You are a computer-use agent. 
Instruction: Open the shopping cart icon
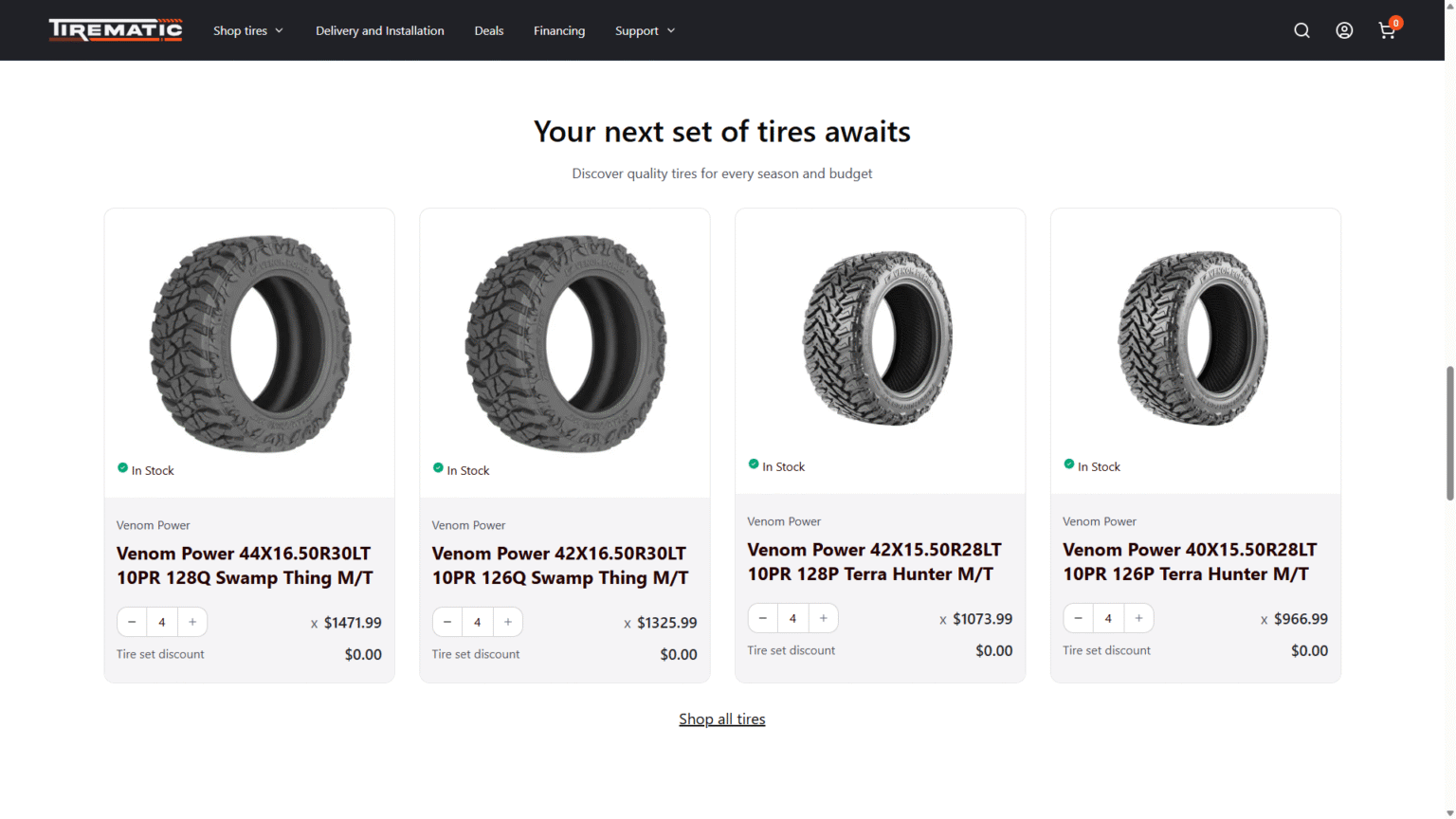point(1387,30)
